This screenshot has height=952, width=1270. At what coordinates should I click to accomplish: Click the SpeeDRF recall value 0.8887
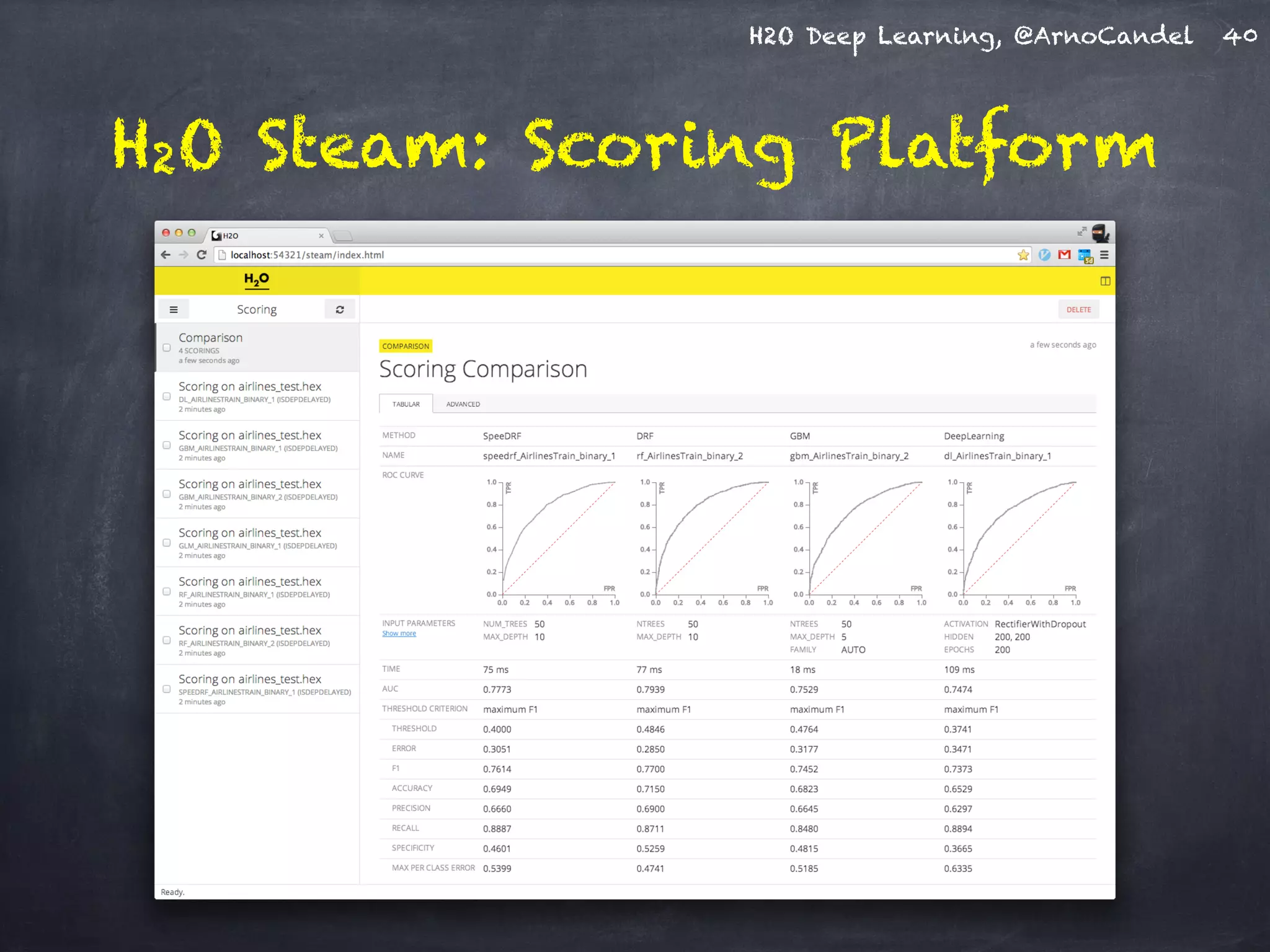(497, 829)
